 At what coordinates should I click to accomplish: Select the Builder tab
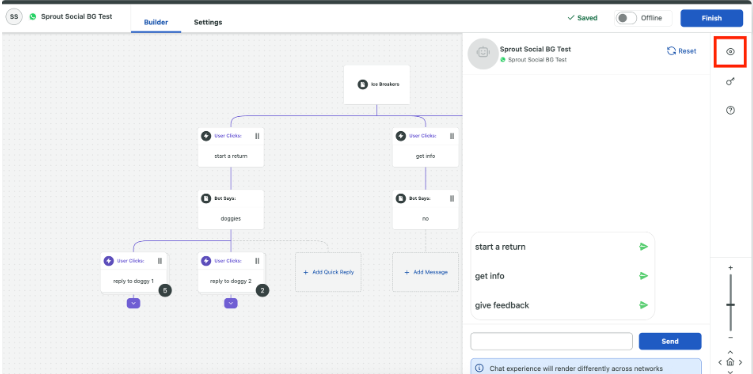(156, 22)
